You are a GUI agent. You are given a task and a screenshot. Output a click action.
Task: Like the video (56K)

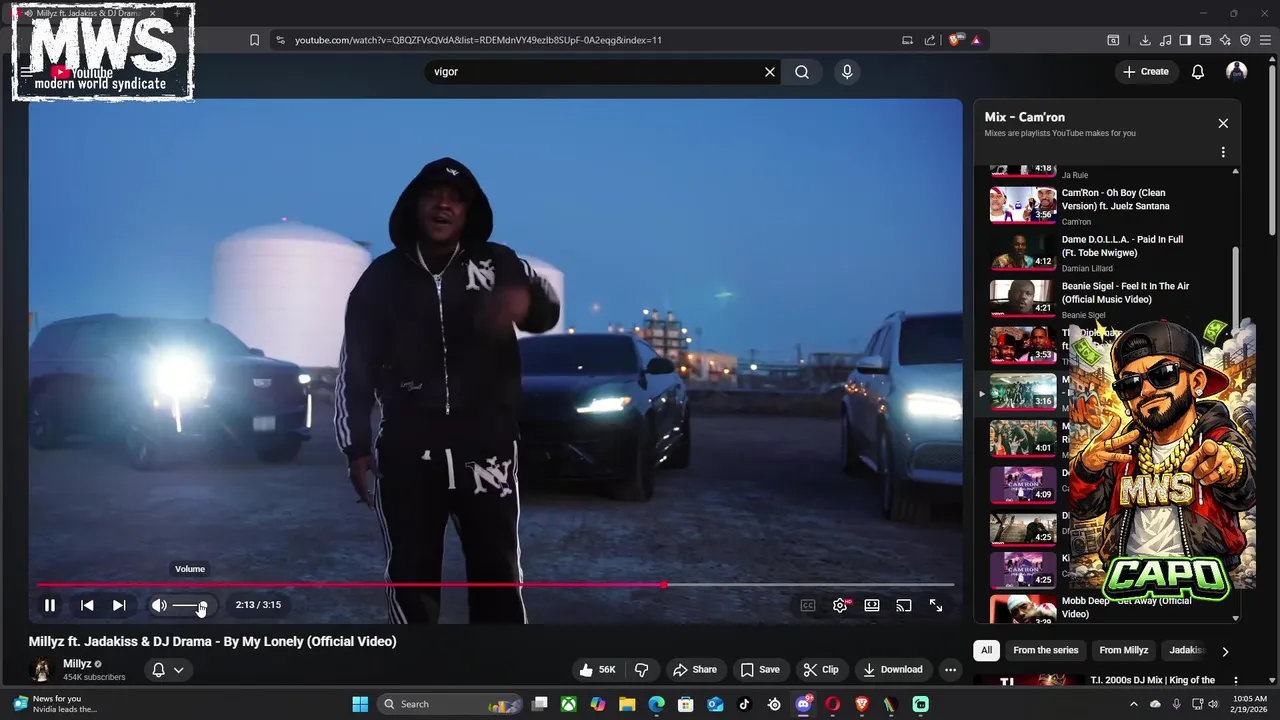click(598, 670)
